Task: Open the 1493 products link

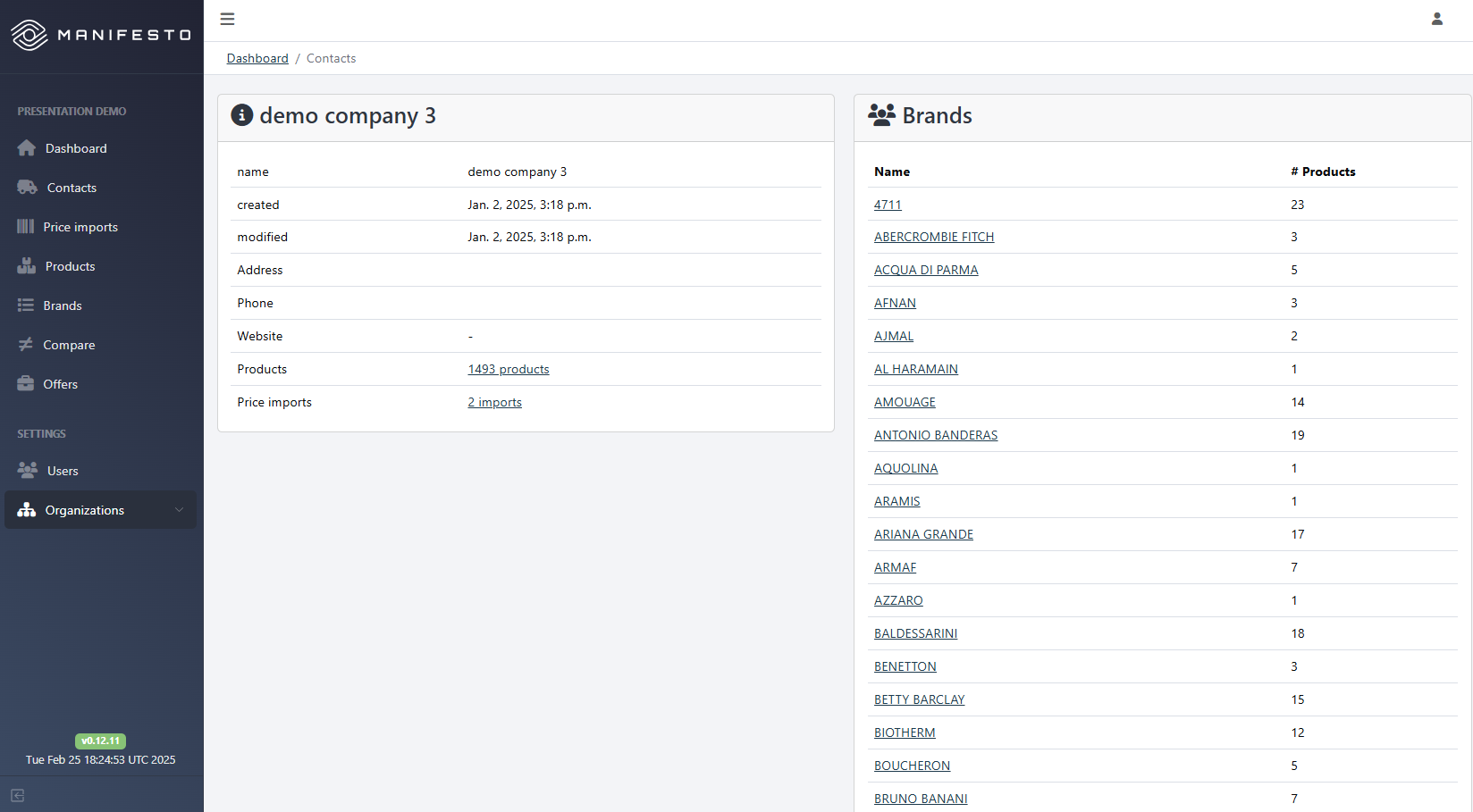Action: coord(509,369)
